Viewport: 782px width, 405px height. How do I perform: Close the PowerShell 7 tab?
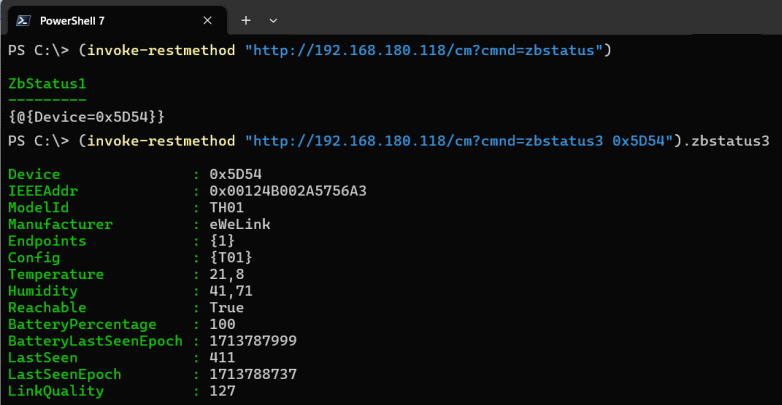pyautogui.click(x=207, y=20)
